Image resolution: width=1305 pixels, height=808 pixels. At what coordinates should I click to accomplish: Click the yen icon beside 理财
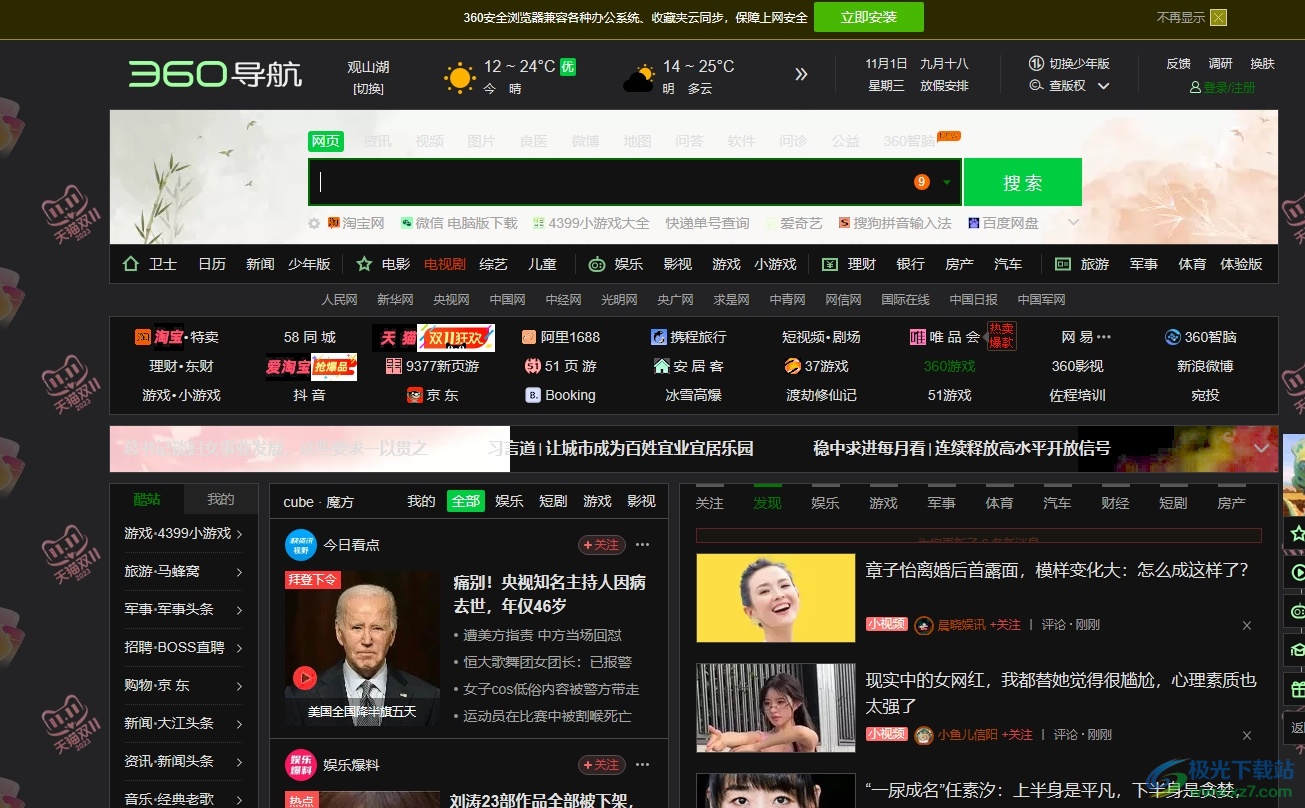(829, 264)
